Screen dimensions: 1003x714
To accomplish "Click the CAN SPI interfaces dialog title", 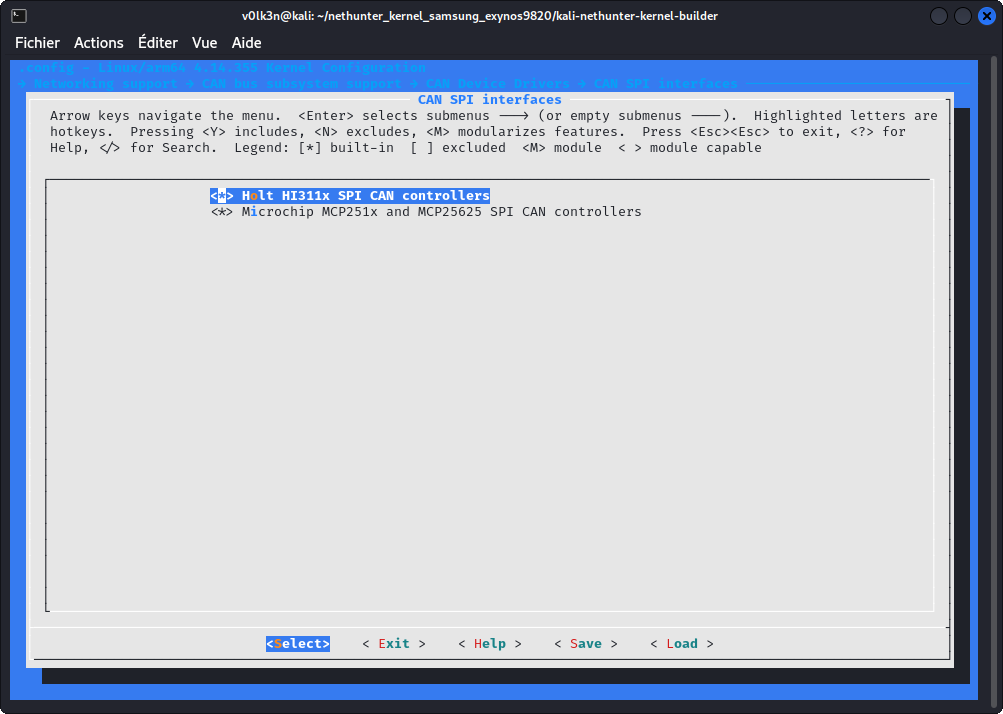I will 489,100.
